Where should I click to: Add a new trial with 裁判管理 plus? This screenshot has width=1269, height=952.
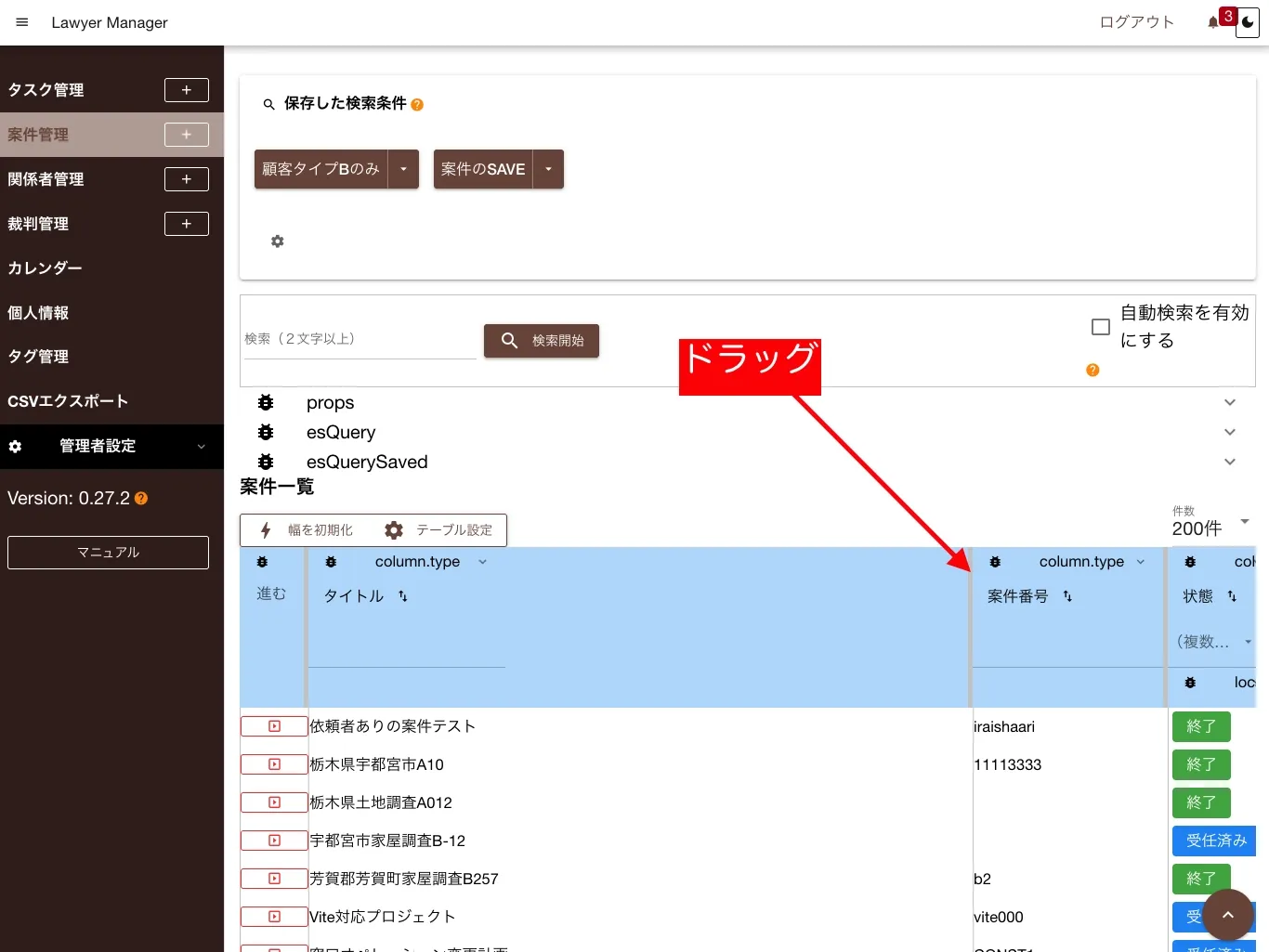click(x=187, y=224)
